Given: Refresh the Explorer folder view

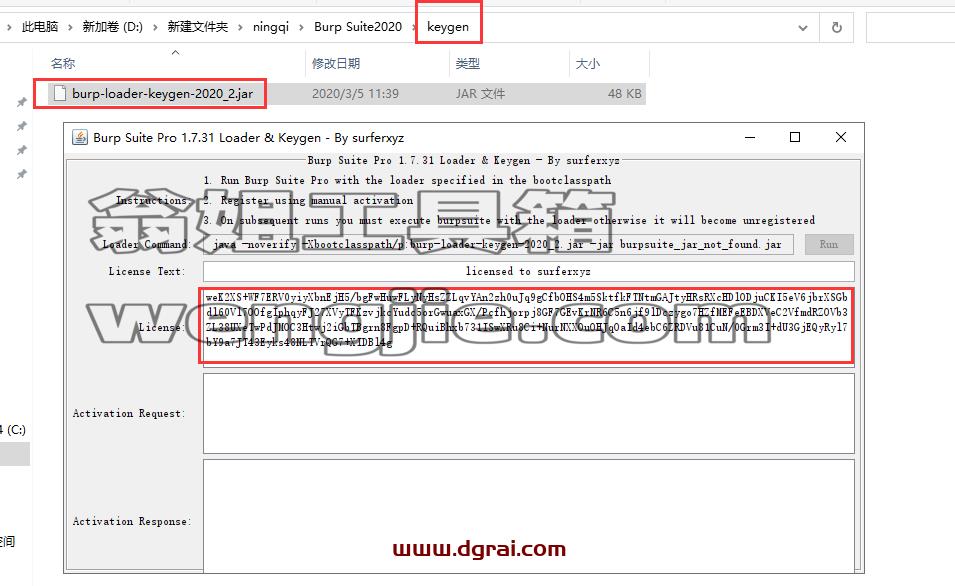Looking at the screenshot, I should pos(837,27).
